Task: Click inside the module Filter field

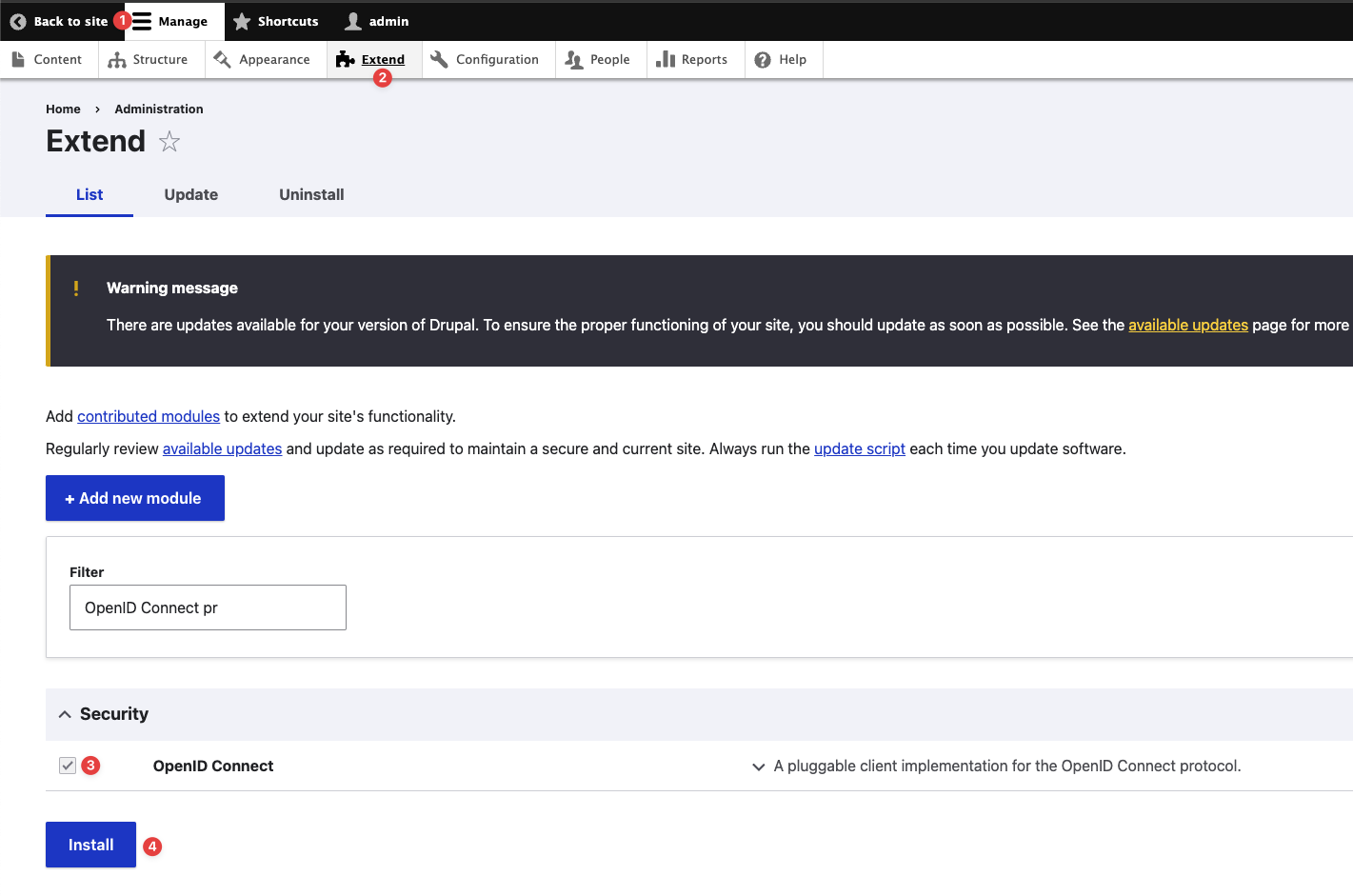Action: click(208, 607)
